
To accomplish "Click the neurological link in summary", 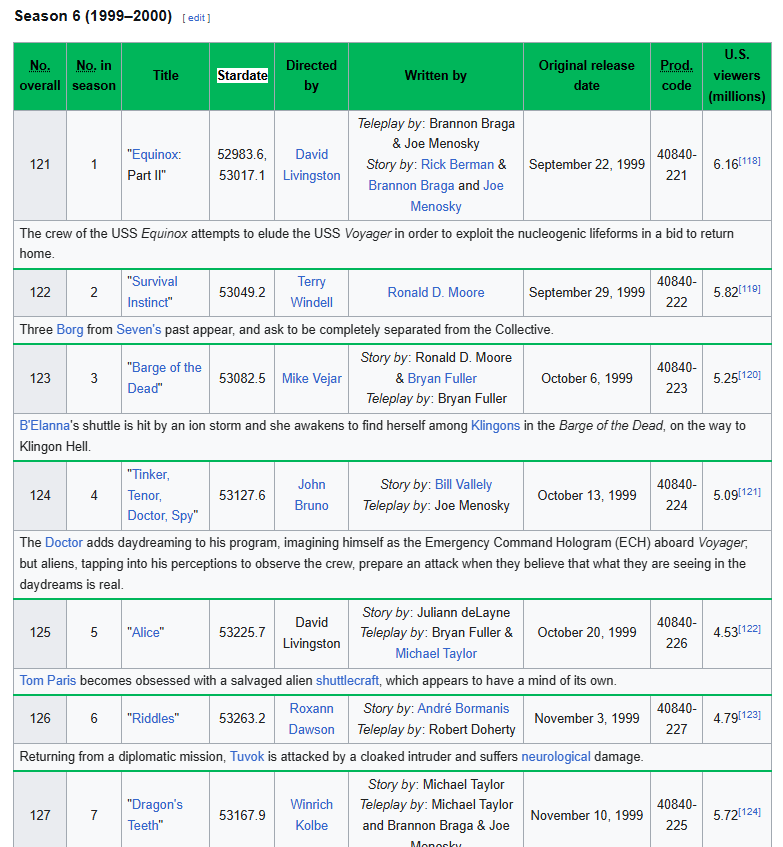I will [556, 756].
